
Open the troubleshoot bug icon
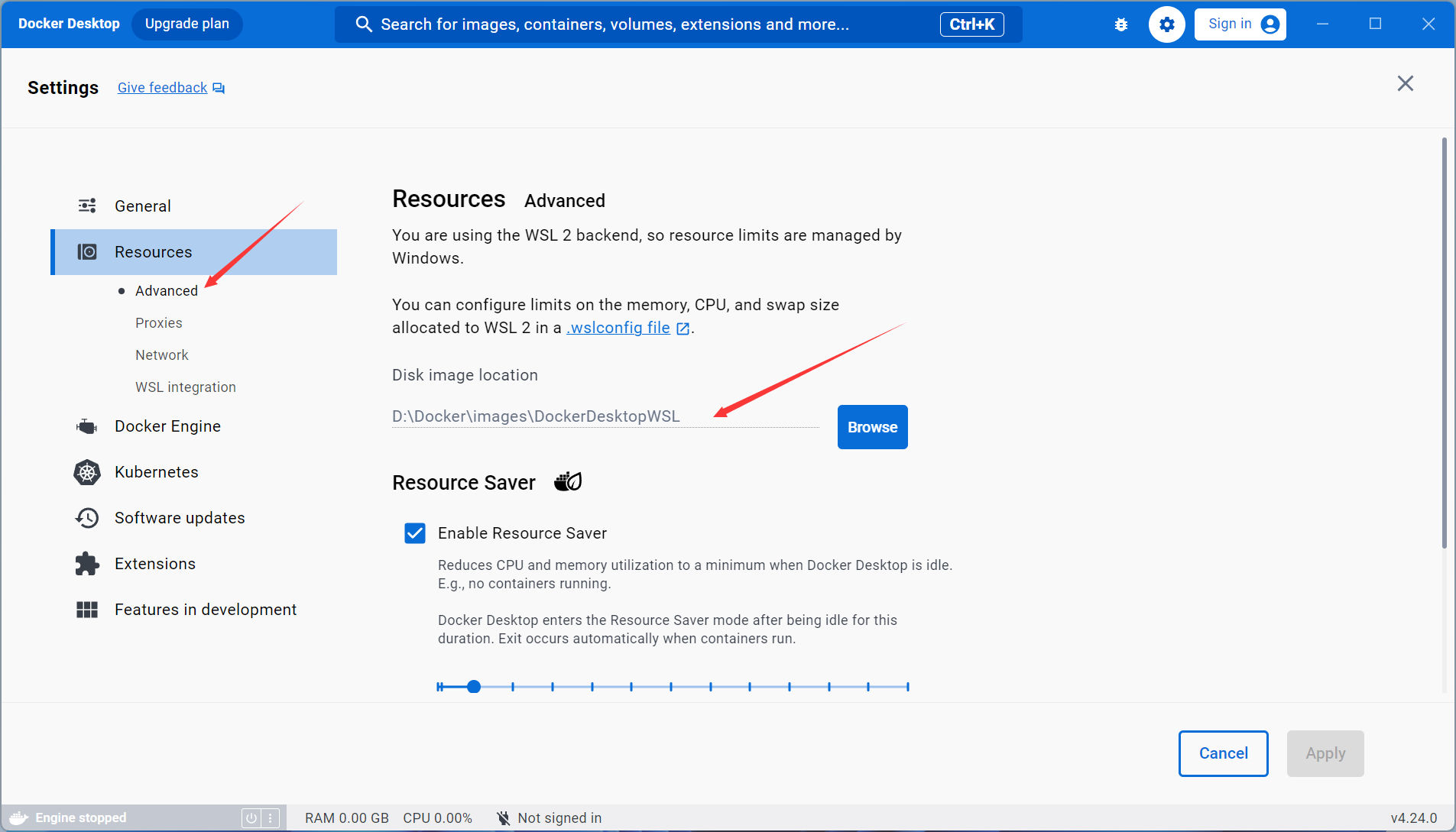[1120, 24]
